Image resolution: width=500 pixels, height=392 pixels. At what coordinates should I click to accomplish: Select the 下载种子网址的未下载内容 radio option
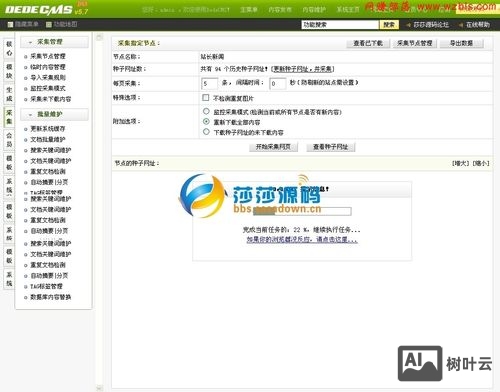[x=206, y=132]
